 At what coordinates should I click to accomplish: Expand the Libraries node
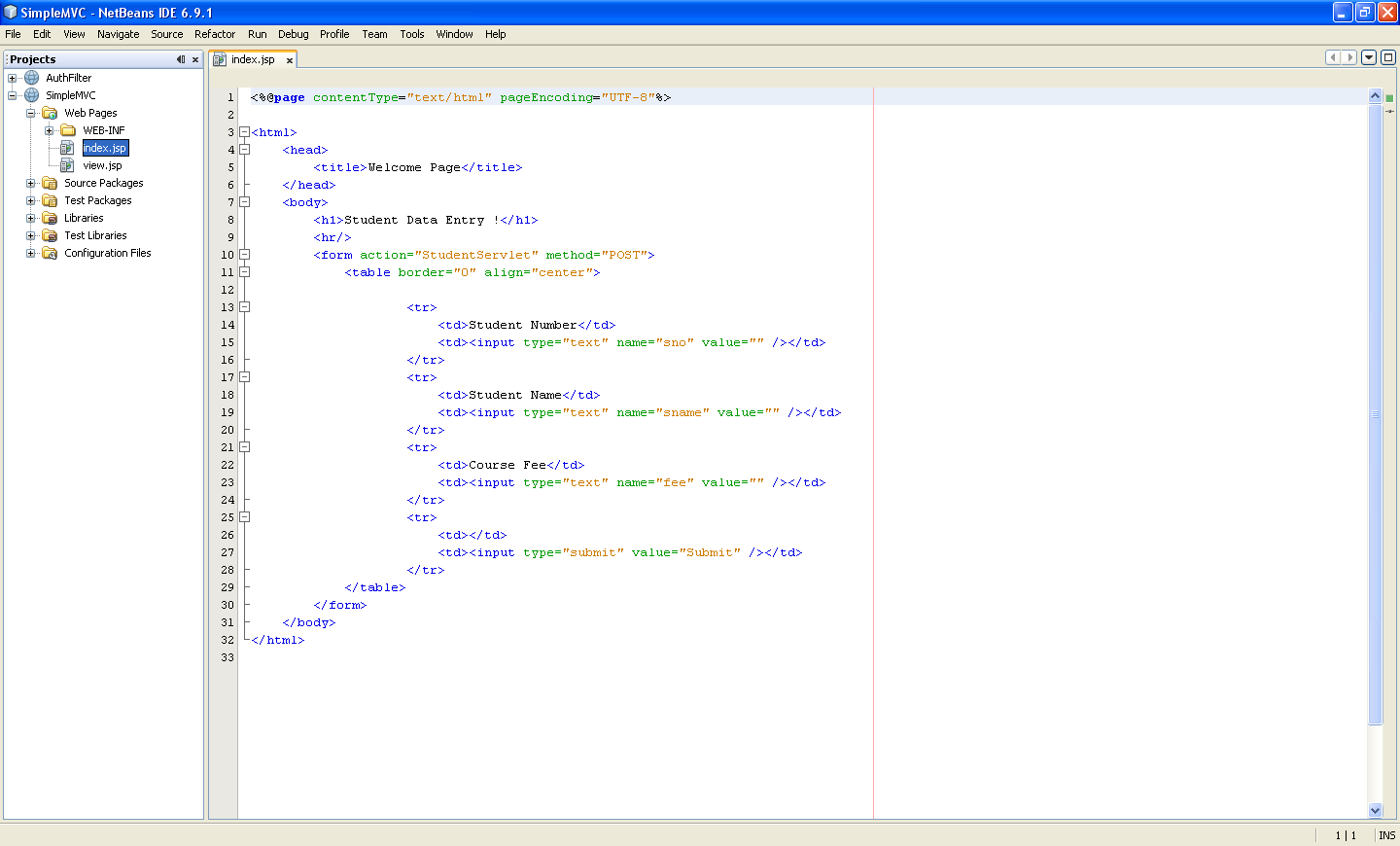pos(30,218)
